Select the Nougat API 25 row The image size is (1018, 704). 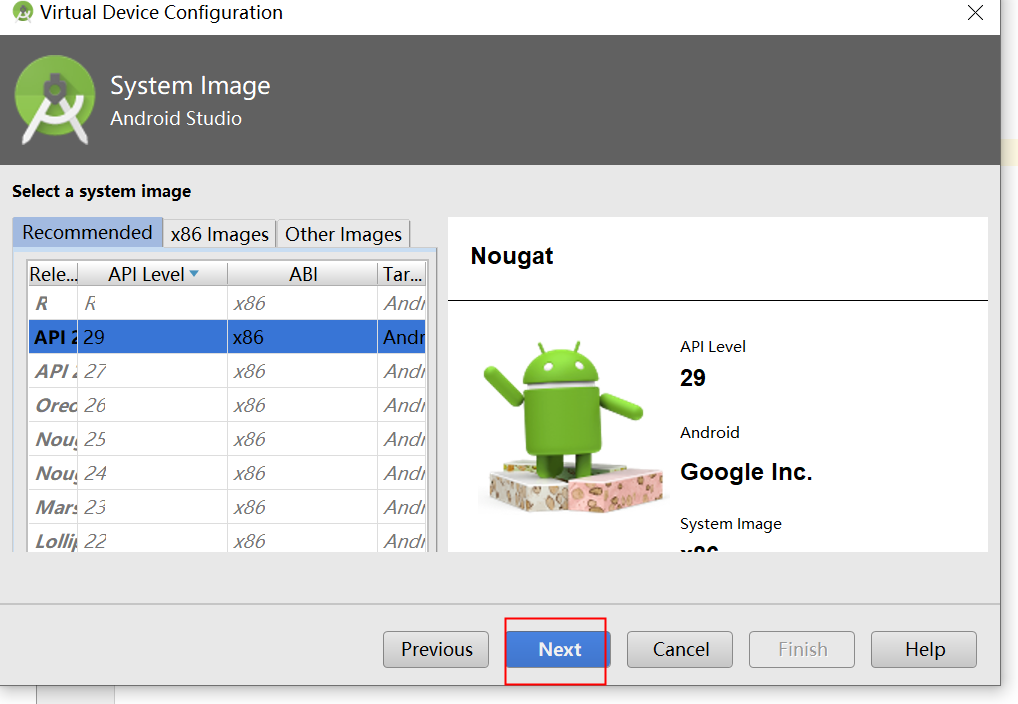point(227,439)
